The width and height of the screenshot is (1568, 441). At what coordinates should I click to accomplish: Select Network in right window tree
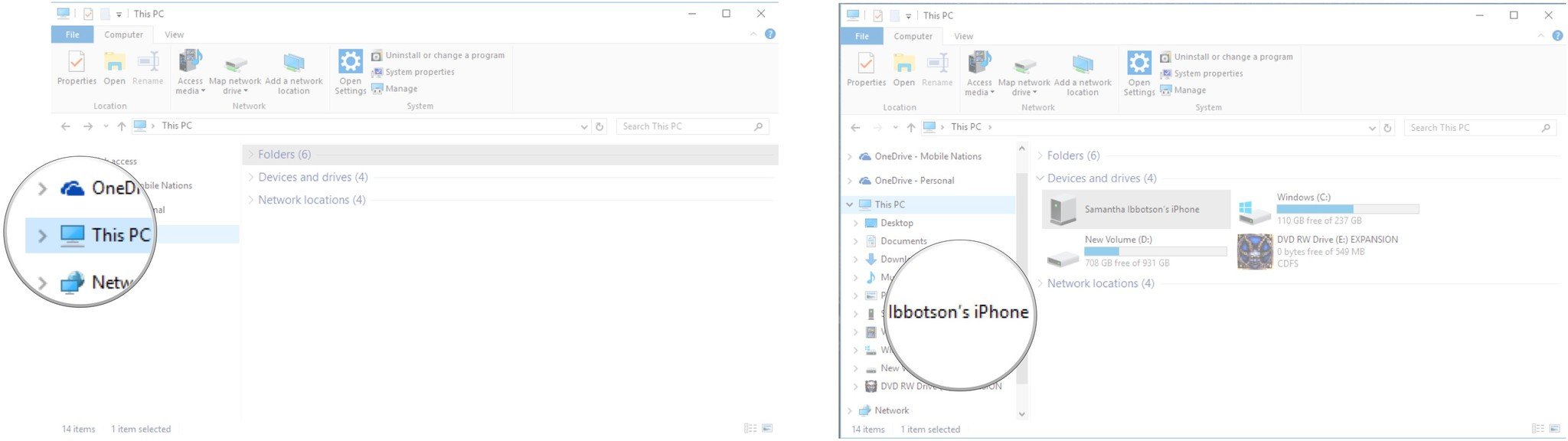[891, 410]
